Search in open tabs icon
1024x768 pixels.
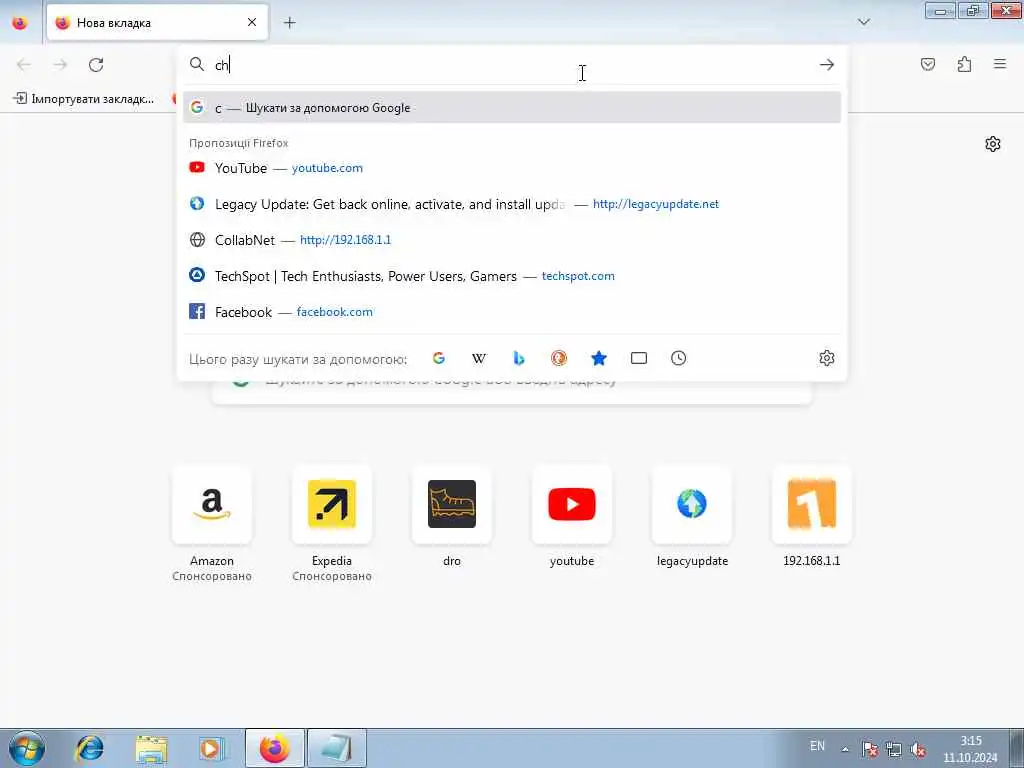click(639, 358)
